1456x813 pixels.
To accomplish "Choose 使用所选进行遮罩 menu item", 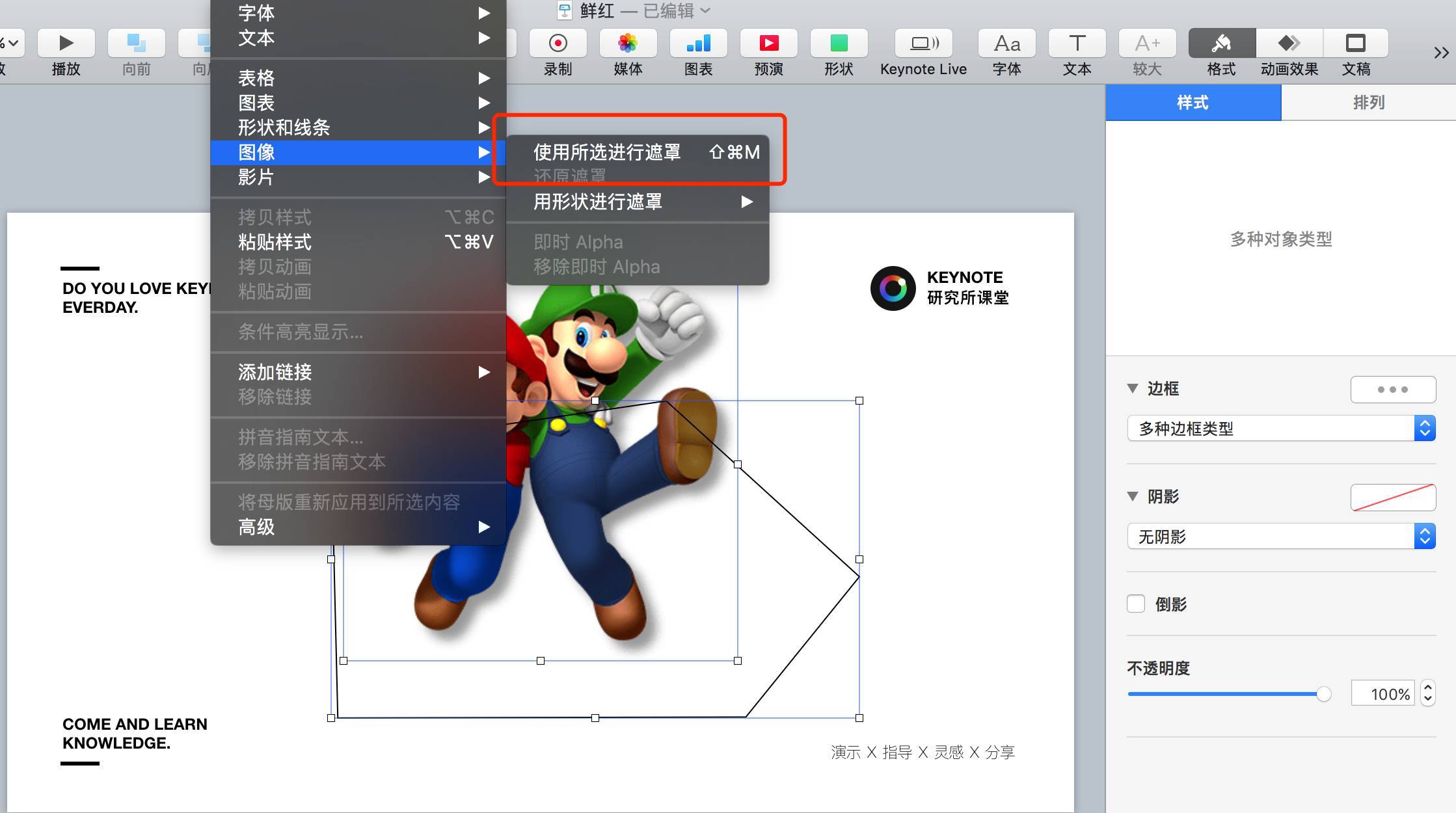I will point(638,152).
